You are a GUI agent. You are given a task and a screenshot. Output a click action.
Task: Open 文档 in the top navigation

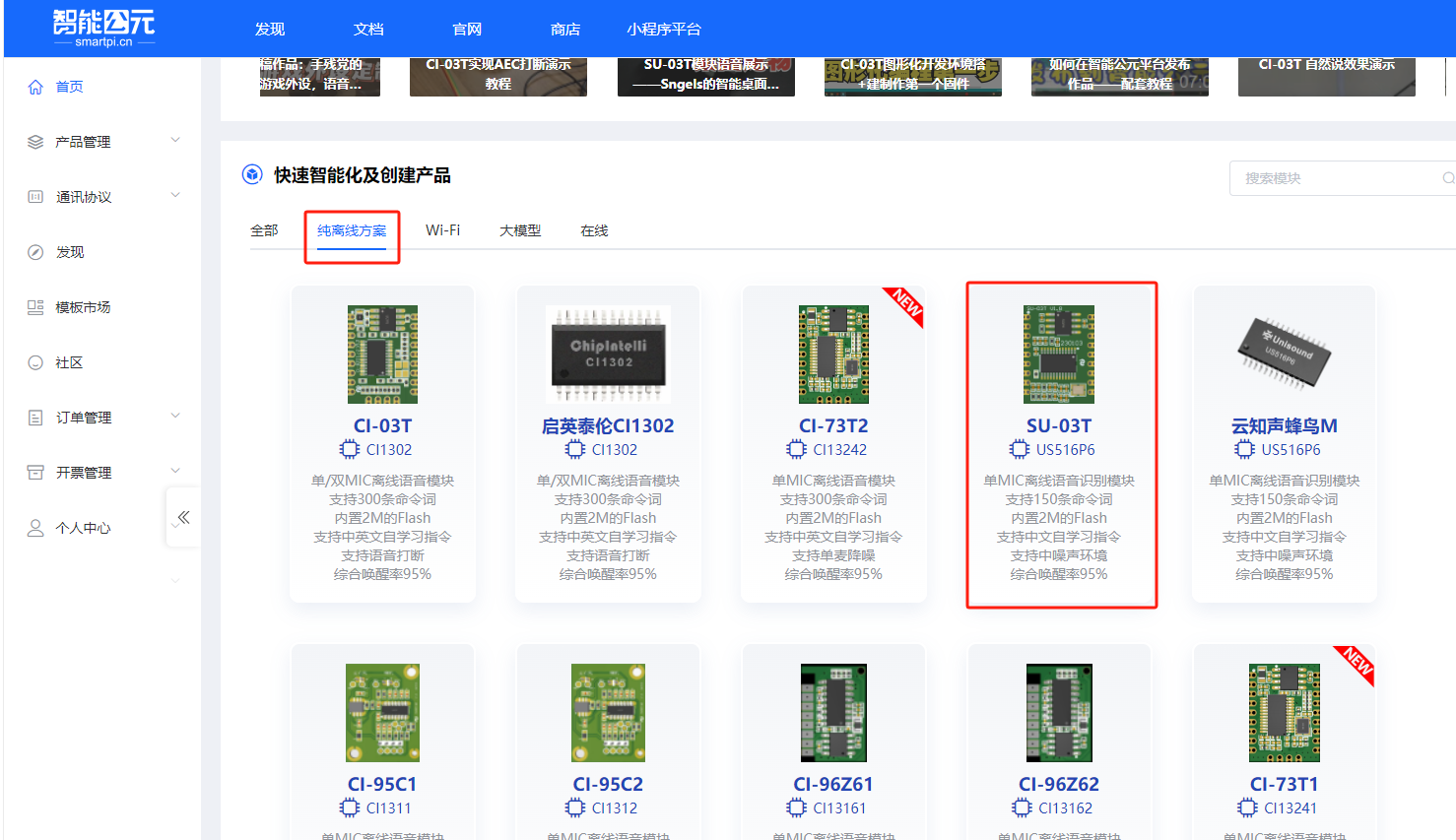pyautogui.click(x=368, y=30)
